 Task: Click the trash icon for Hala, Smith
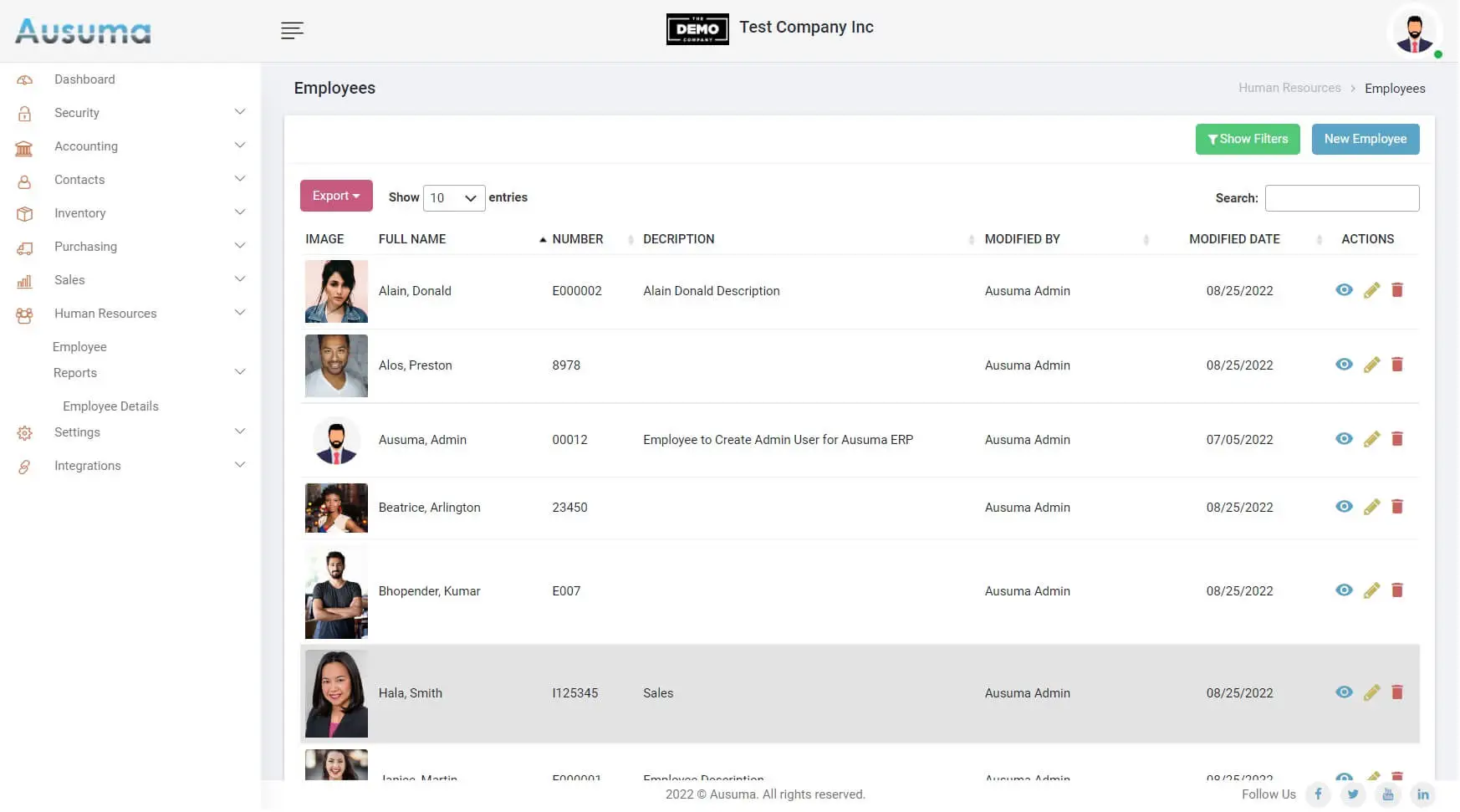point(1396,692)
